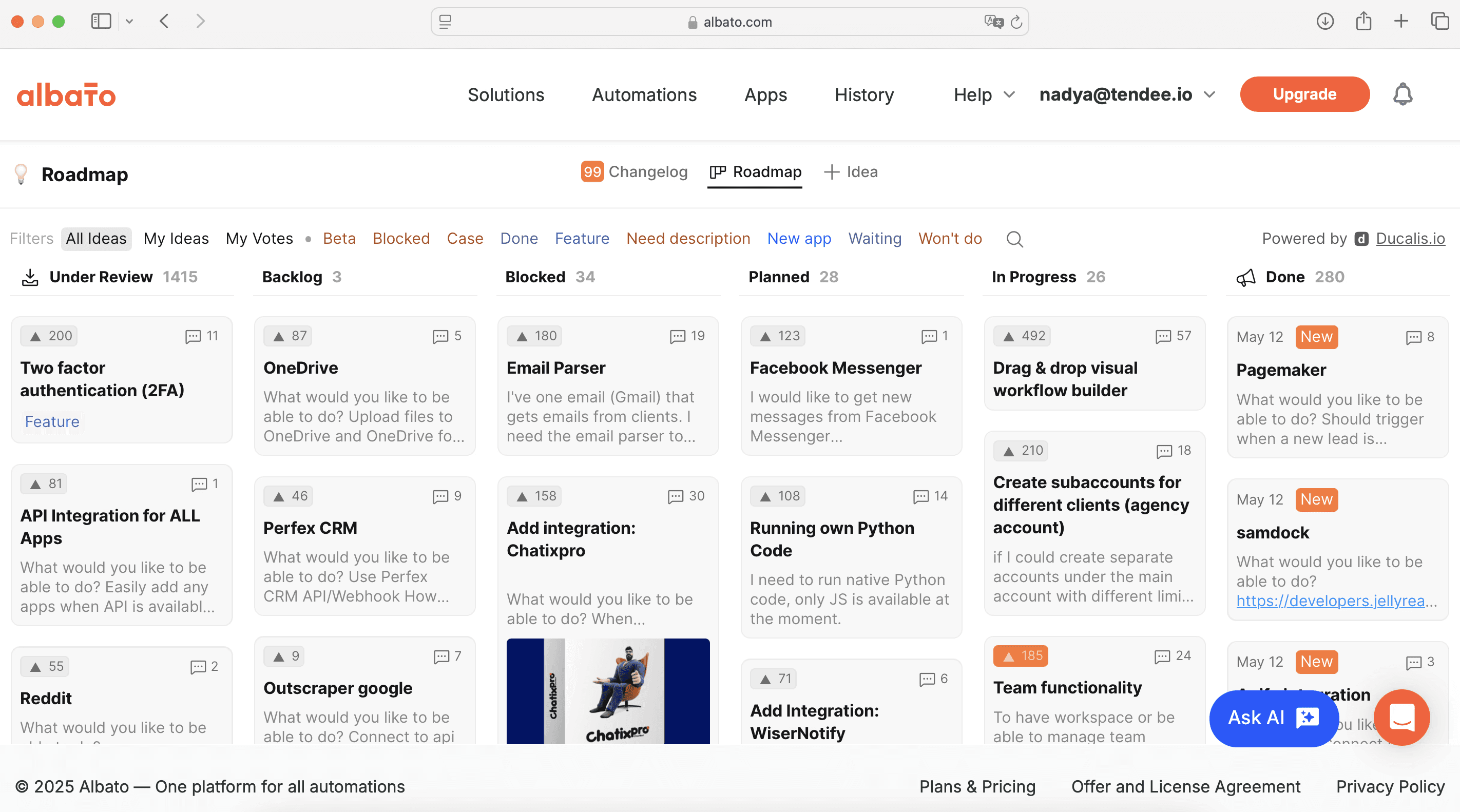Upvote the Reddit idea
Screen dimensions: 1460x812
[x=45, y=666]
